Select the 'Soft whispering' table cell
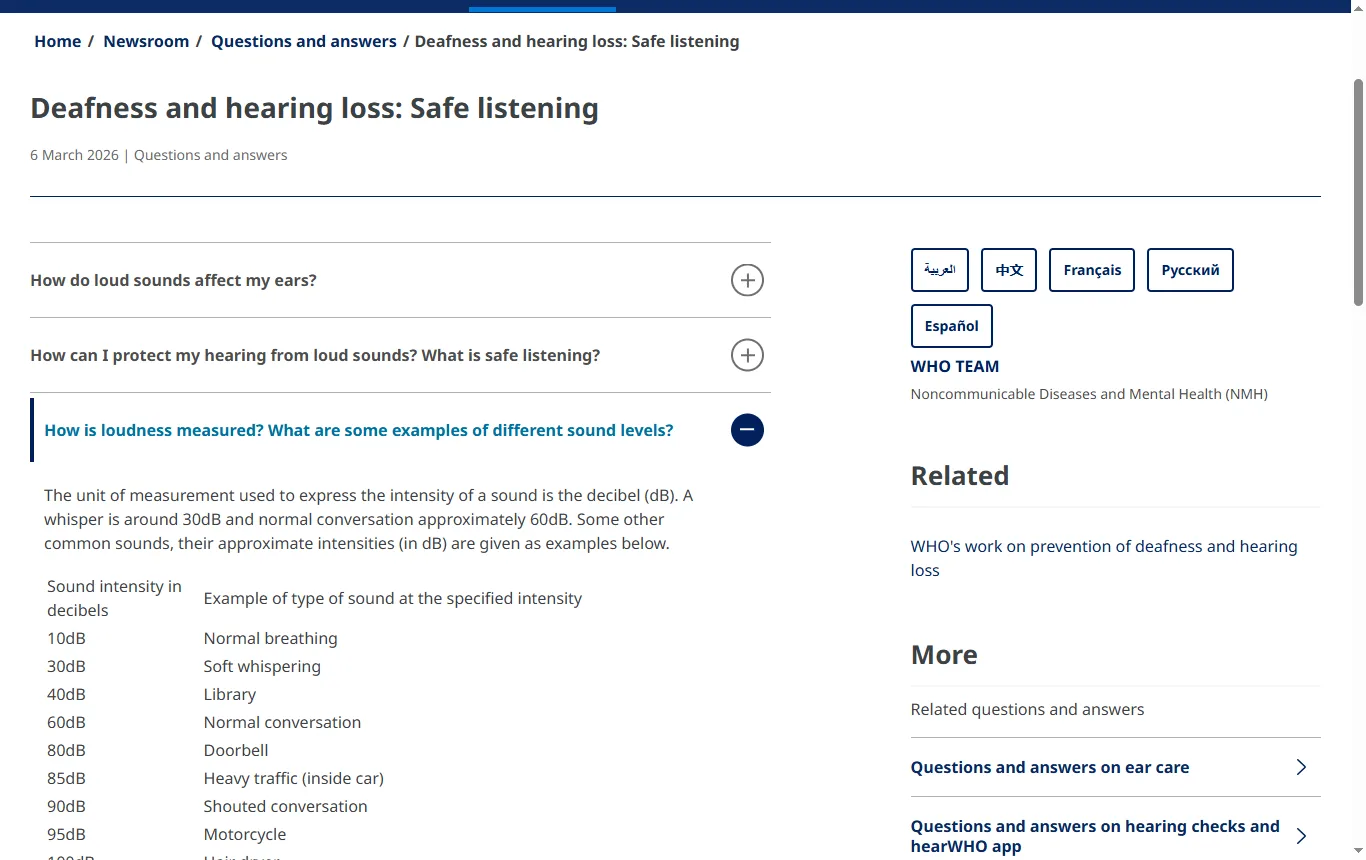1366x860 pixels. [x=262, y=666]
